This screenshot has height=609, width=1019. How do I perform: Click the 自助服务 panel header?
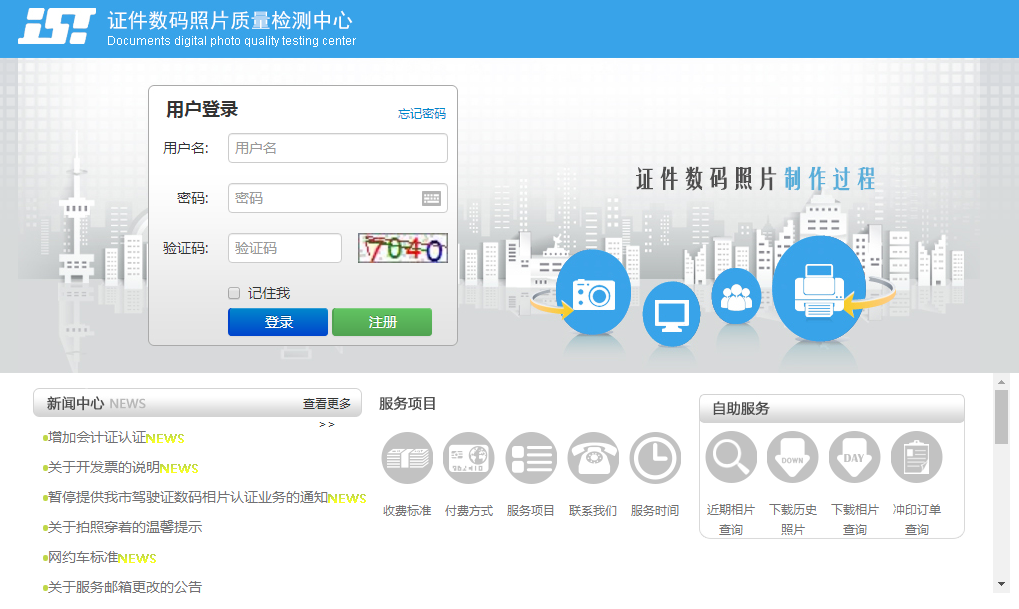(x=832, y=408)
